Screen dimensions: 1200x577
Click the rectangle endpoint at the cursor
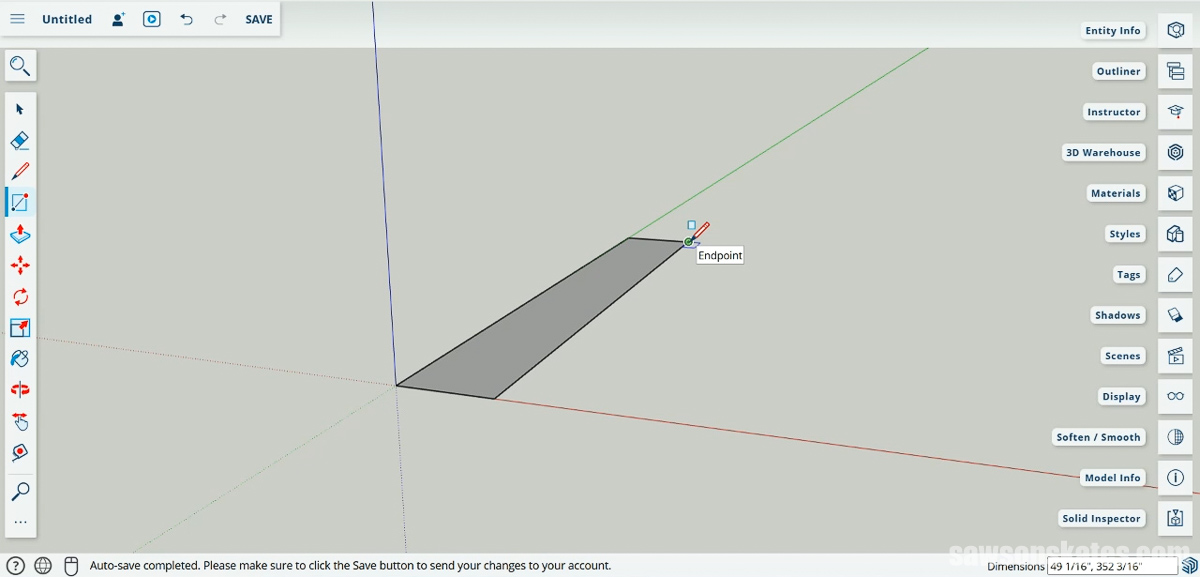point(688,241)
